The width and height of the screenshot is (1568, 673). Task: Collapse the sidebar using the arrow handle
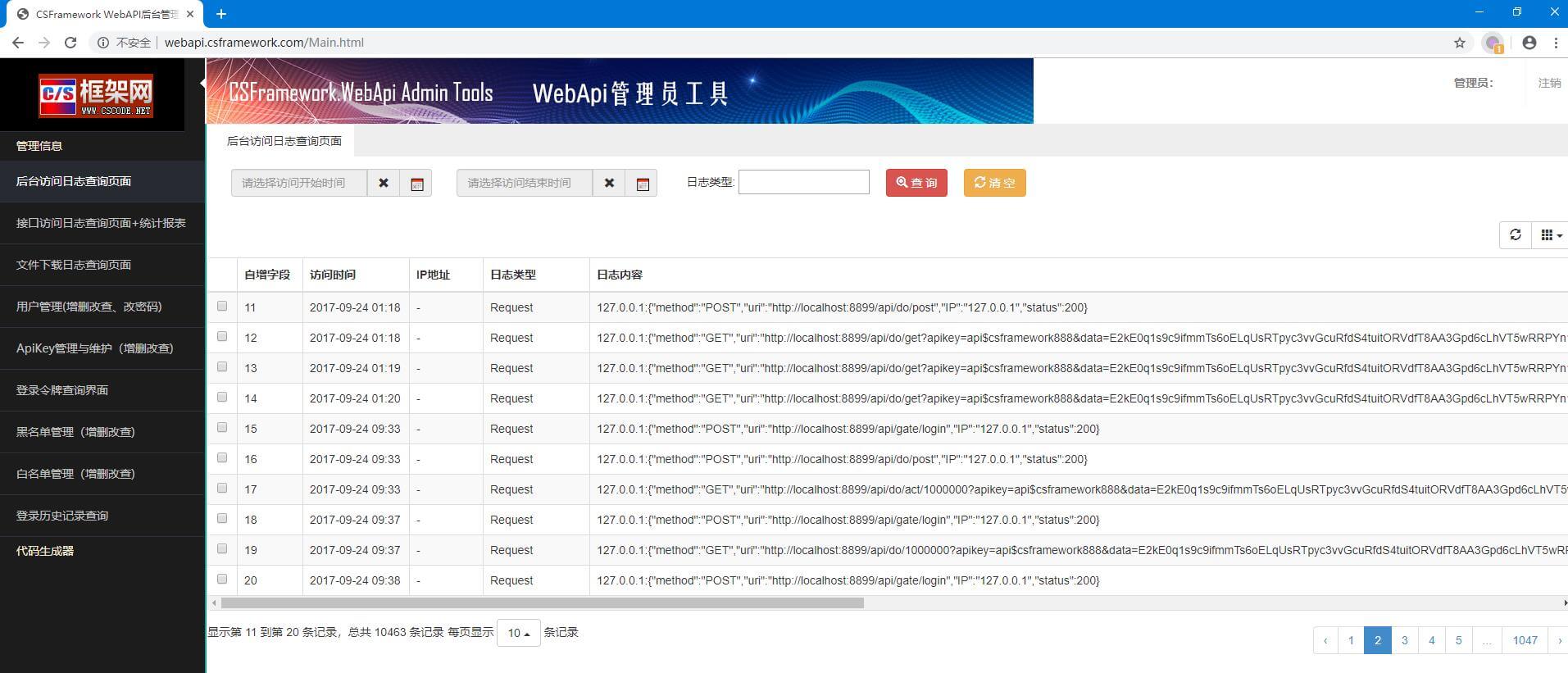tap(202, 83)
